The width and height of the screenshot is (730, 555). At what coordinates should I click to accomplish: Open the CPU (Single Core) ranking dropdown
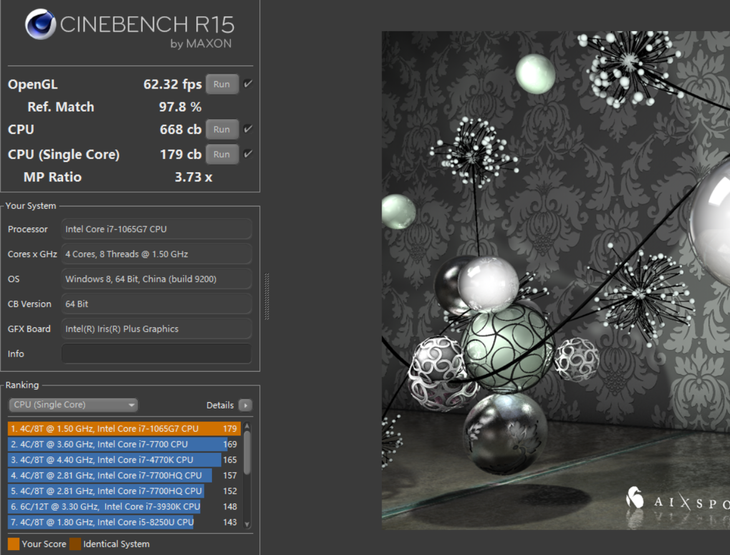point(73,405)
